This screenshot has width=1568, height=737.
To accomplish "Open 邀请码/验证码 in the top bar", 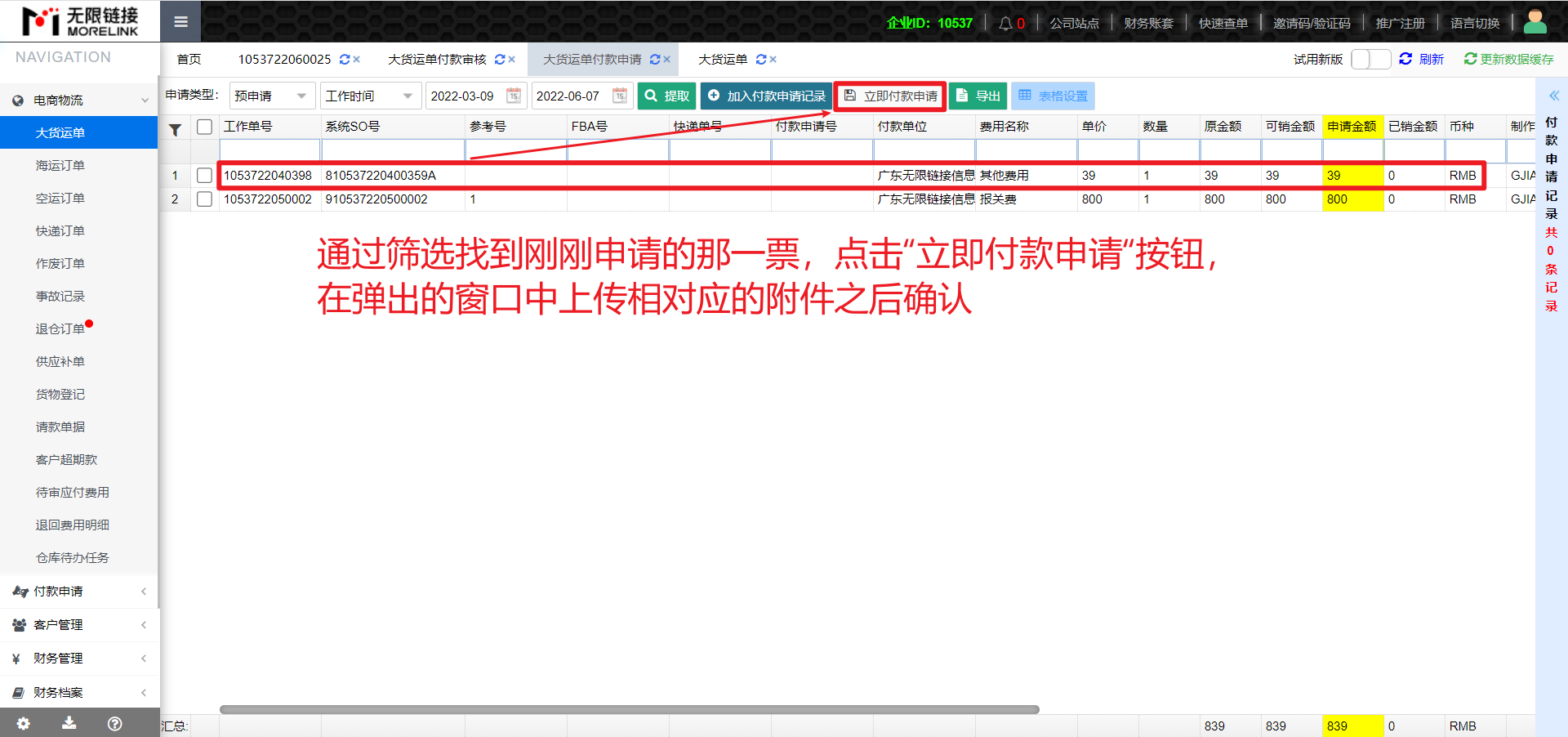I will (1312, 23).
